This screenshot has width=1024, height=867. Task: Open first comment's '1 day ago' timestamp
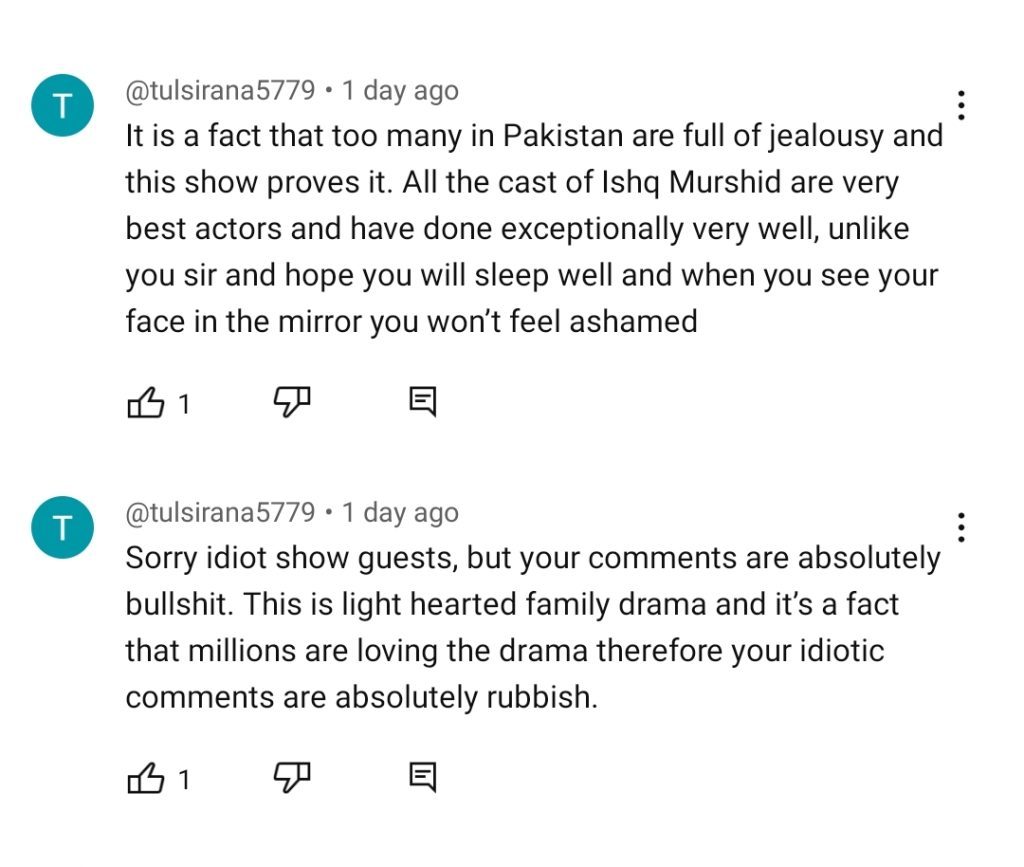[x=400, y=91]
